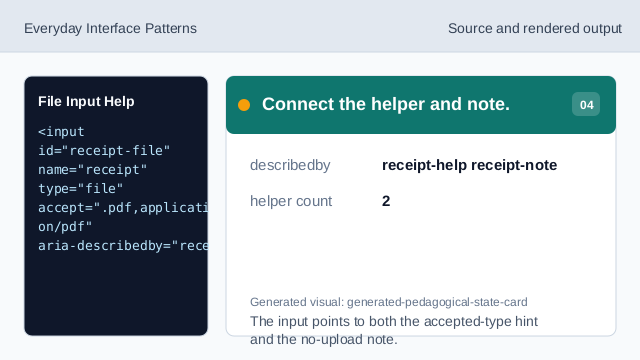640x360 pixels.
Task: Click the description 'The input points to both' text
Action: pos(394,330)
